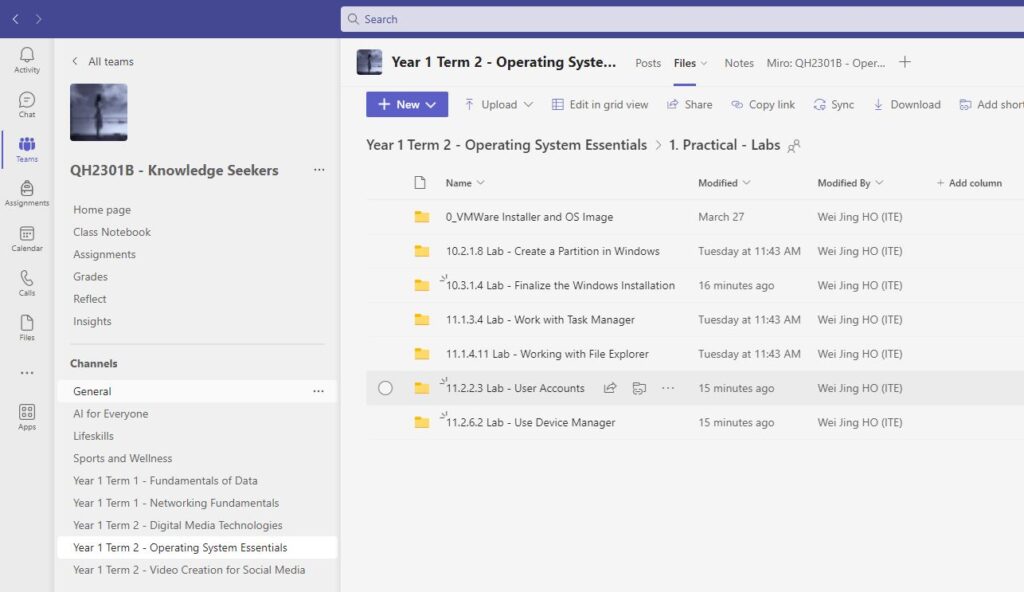Click Copy link in toolbar

763,104
